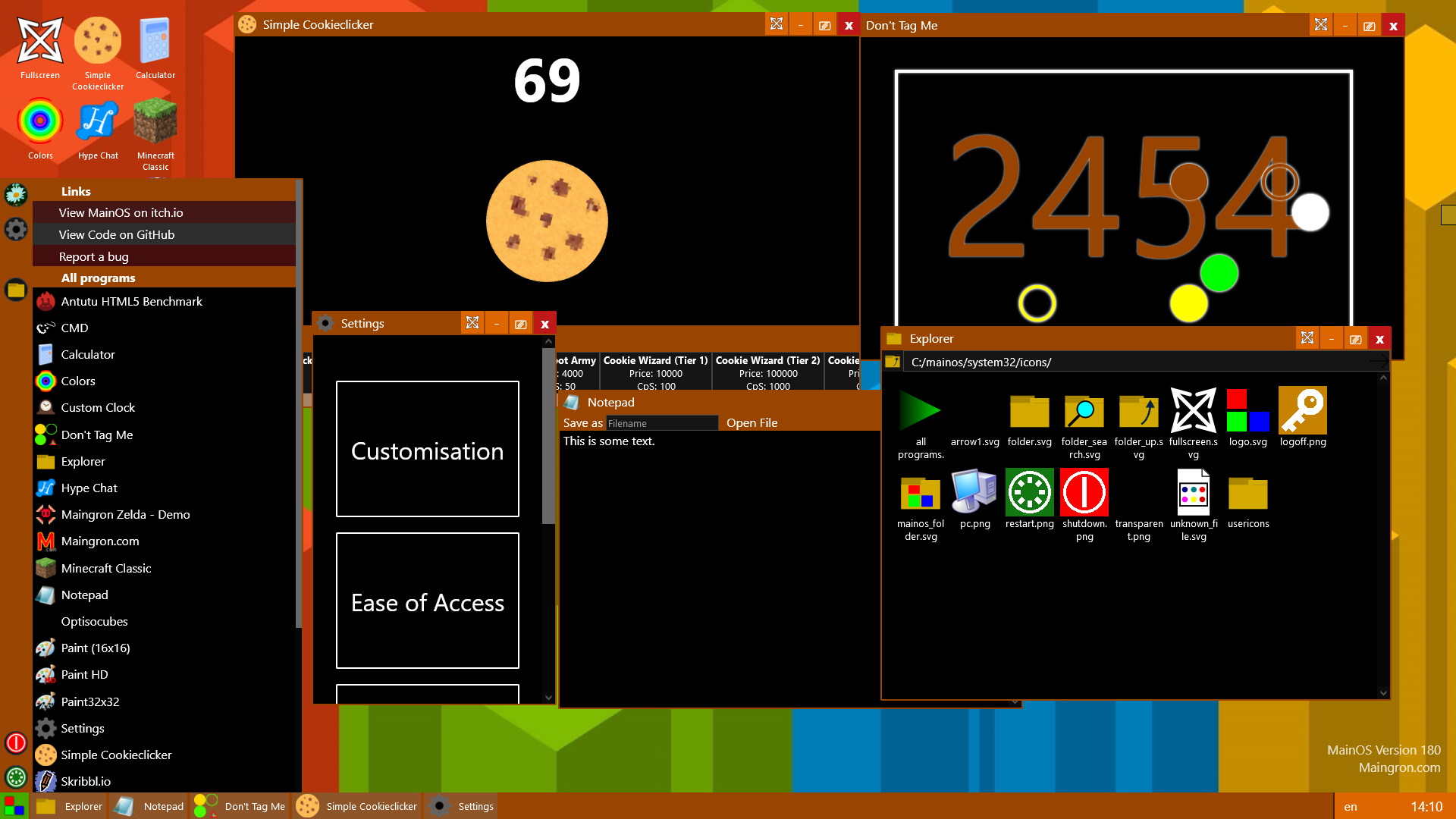
Task: Click Open File in Notepad
Action: [x=752, y=422]
